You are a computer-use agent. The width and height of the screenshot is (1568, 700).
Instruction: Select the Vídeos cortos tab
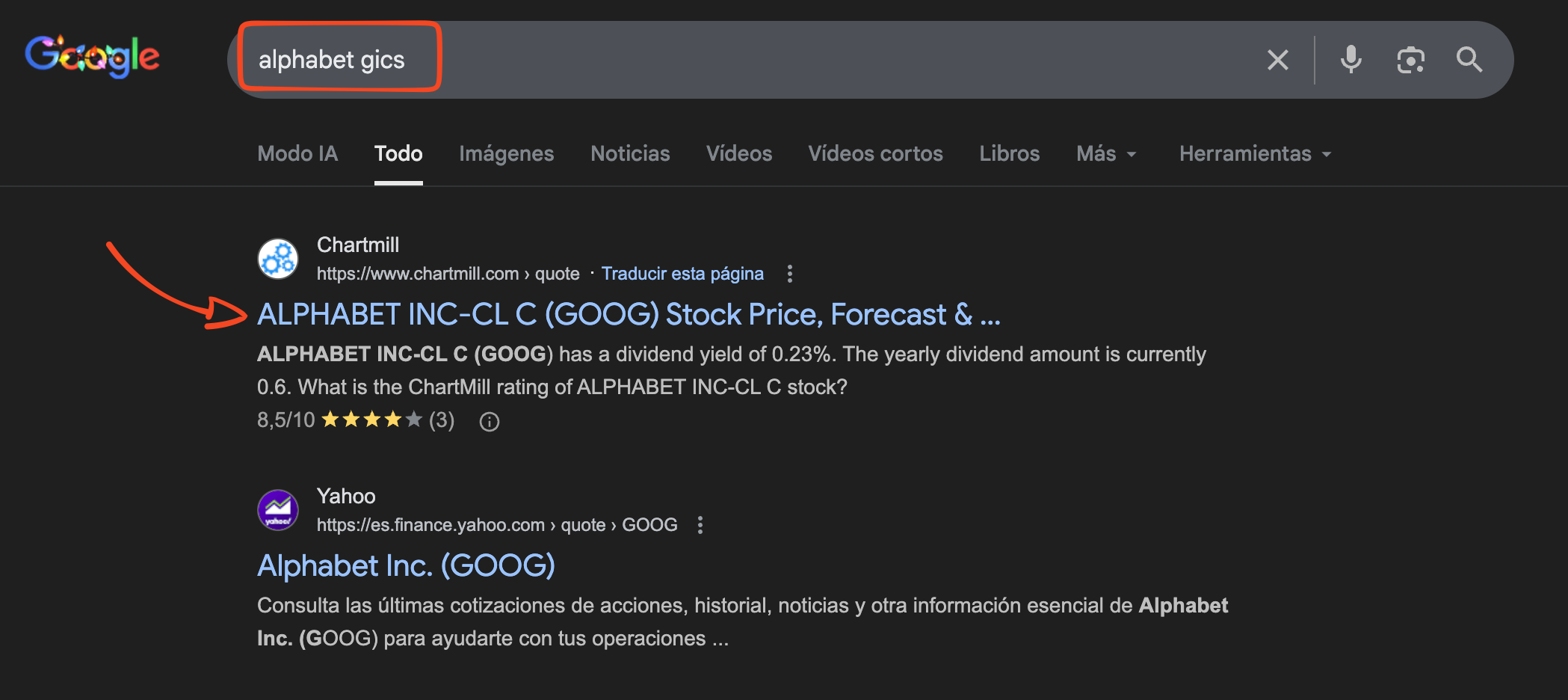point(875,154)
